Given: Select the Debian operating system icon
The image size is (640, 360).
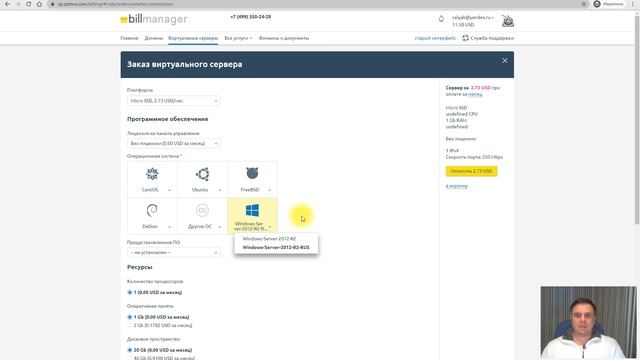Looking at the screenshot, I should click(x=152, y=211).
